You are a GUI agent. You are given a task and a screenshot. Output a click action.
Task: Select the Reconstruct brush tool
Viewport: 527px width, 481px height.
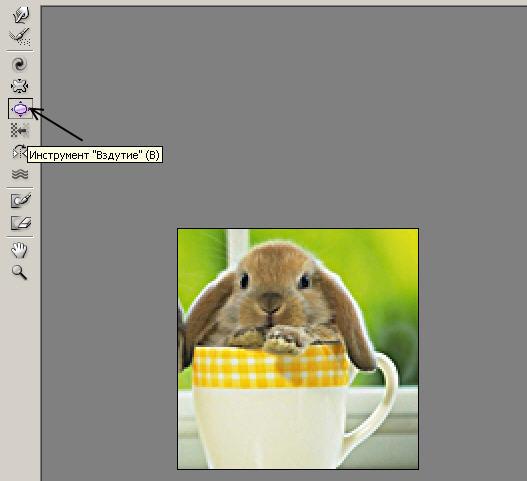[20, 37]
